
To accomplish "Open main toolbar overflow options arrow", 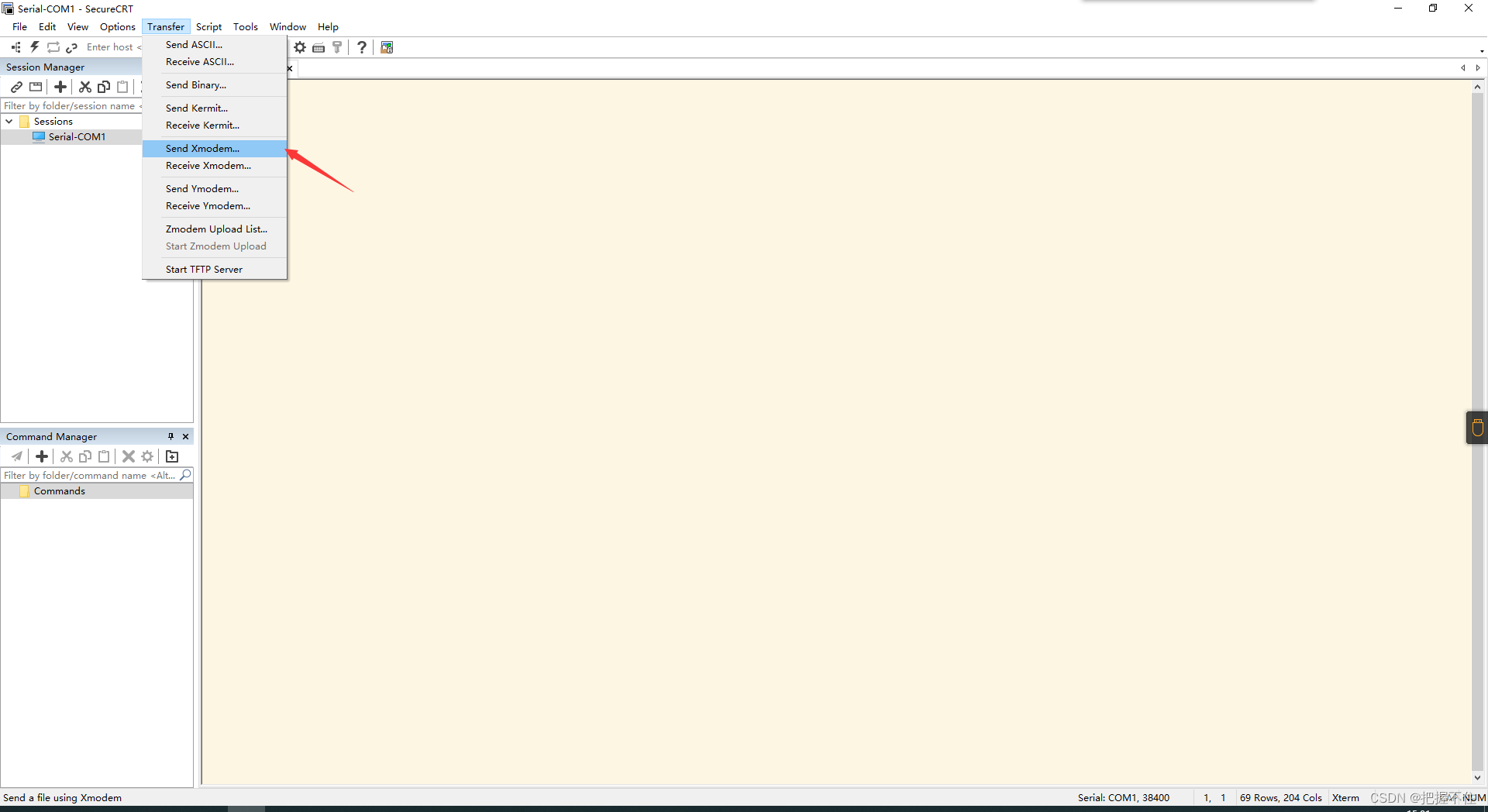I will coord(1482,51).
